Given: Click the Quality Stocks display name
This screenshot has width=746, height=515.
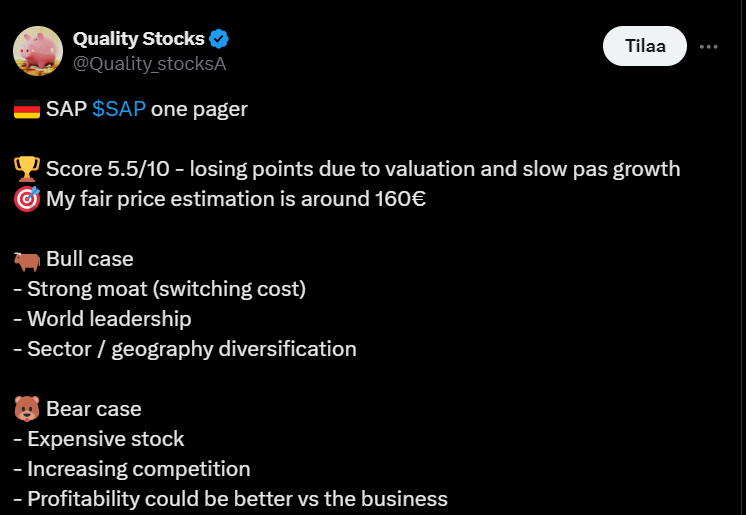Looking at the screenshot, I should [x=138, y=39].
